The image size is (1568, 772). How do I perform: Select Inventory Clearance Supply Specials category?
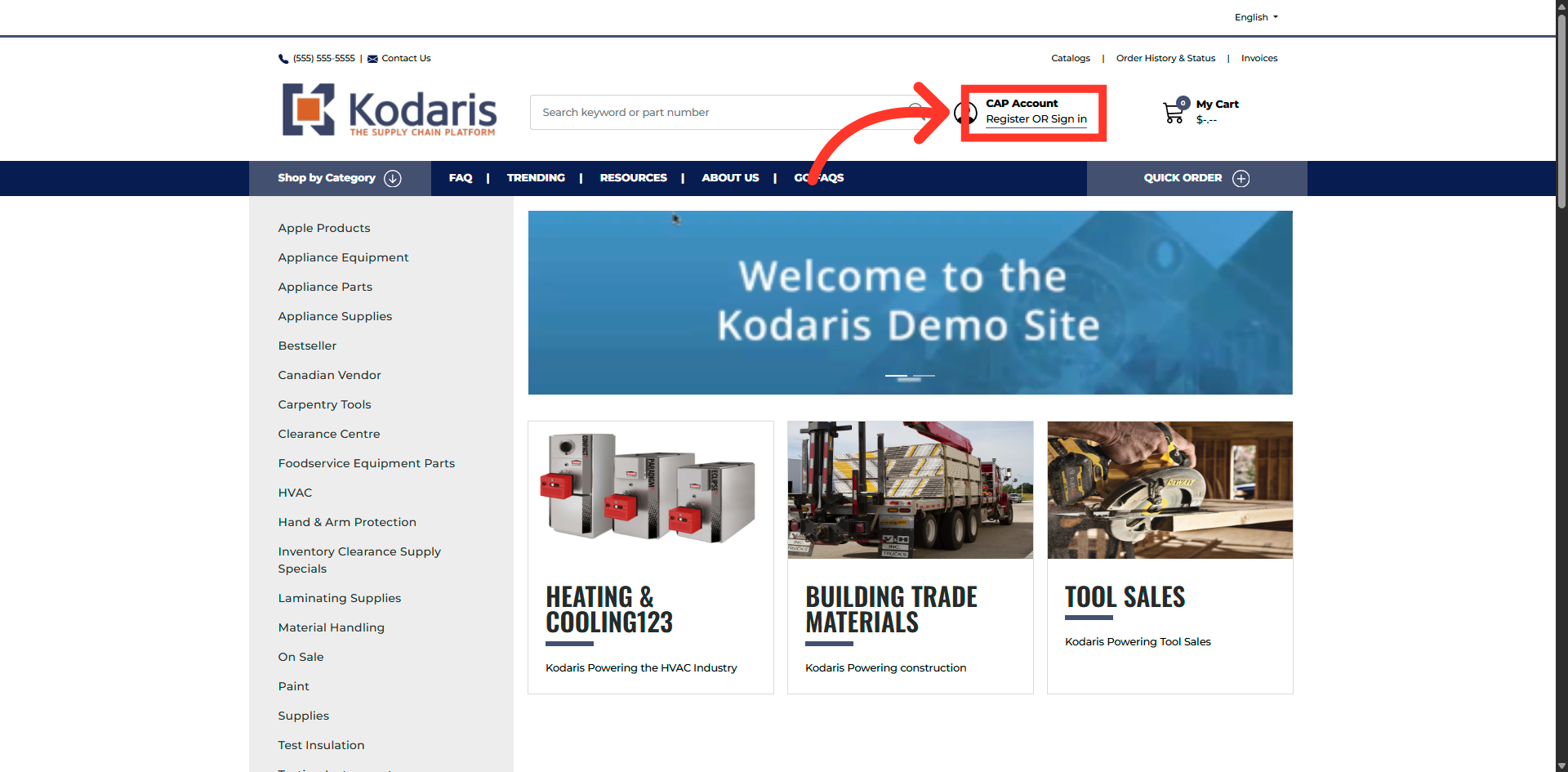[359, 560]
